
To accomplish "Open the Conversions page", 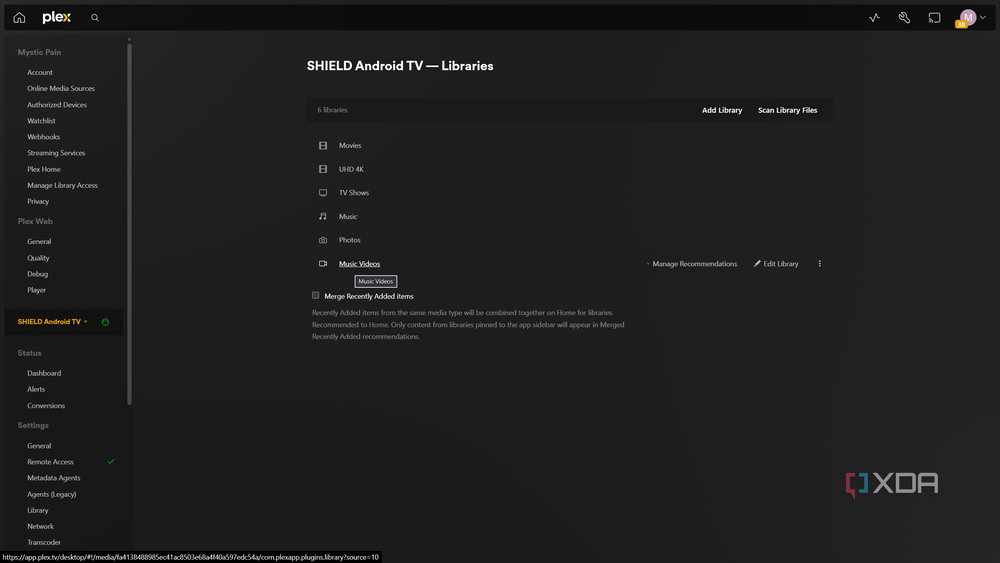I will [x=46, y=406].
